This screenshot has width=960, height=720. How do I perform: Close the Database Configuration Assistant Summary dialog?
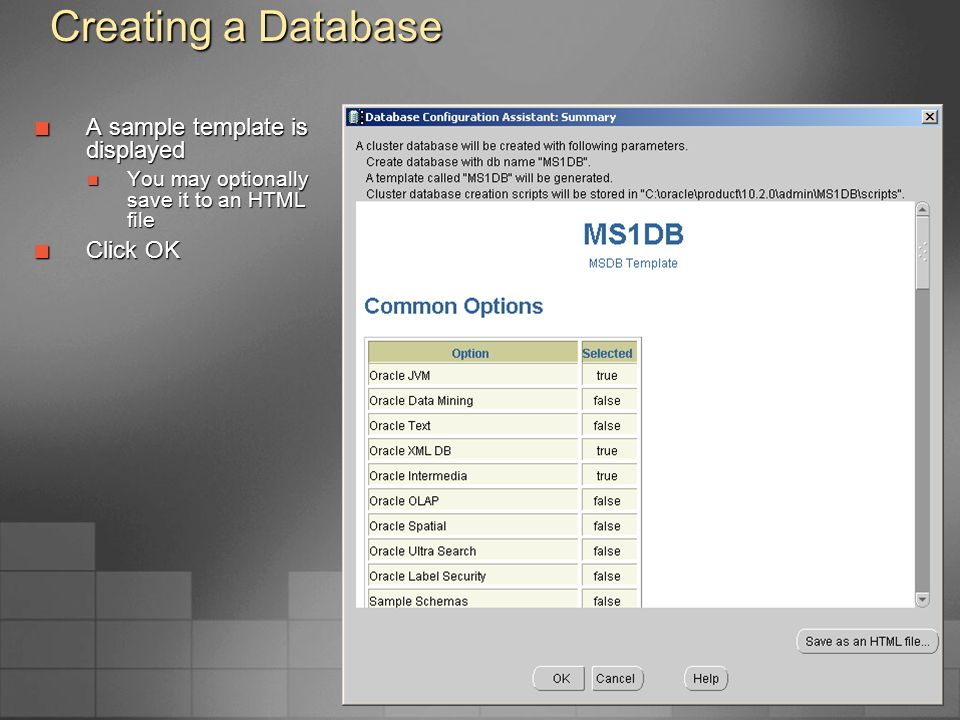[929, 116]
